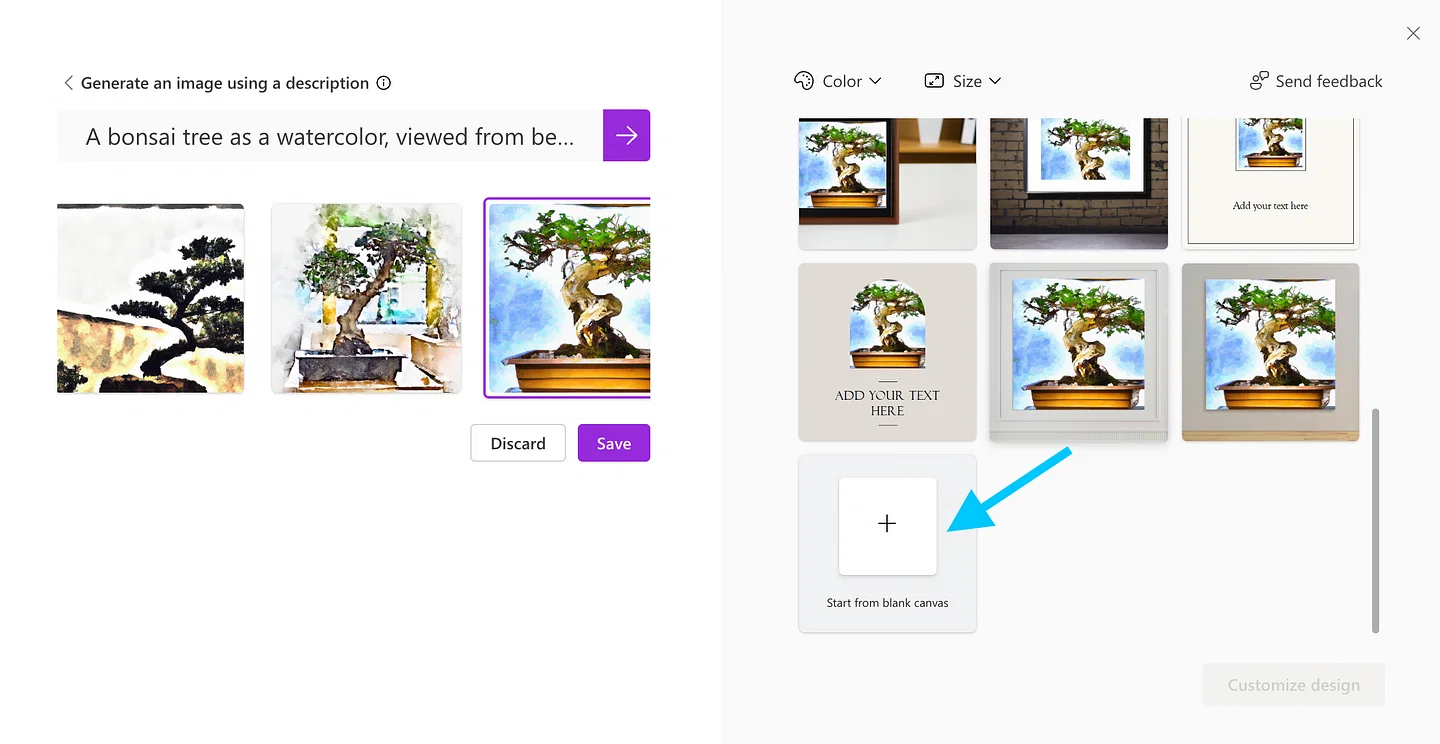Choose the brick wall framed design template

point(1079,184)
